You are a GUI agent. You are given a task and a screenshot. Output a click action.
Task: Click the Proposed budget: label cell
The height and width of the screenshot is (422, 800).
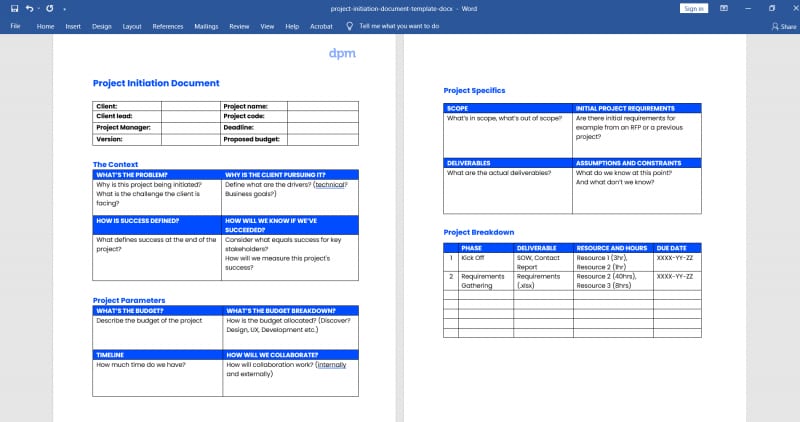click(254, 139)
